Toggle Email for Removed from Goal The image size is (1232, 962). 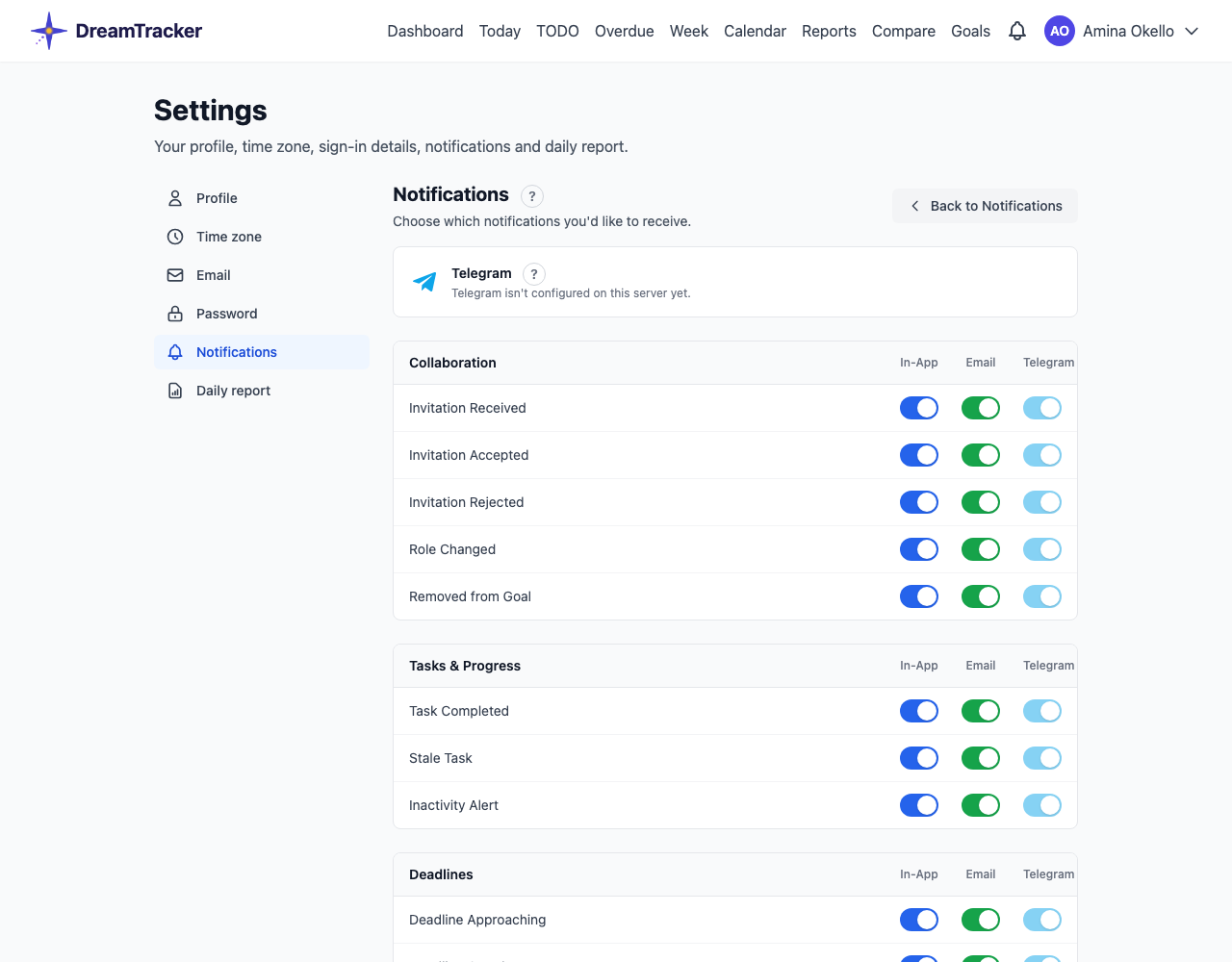click(981, 596)
